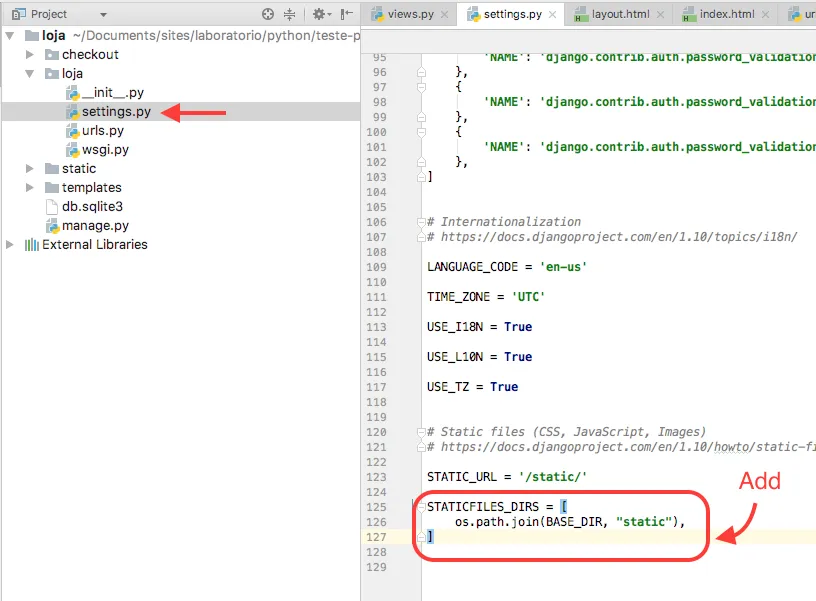The height and width of the screenshot is (601, 816).
Task: Close the settings.py tab
Action: [x=553, y=15]
